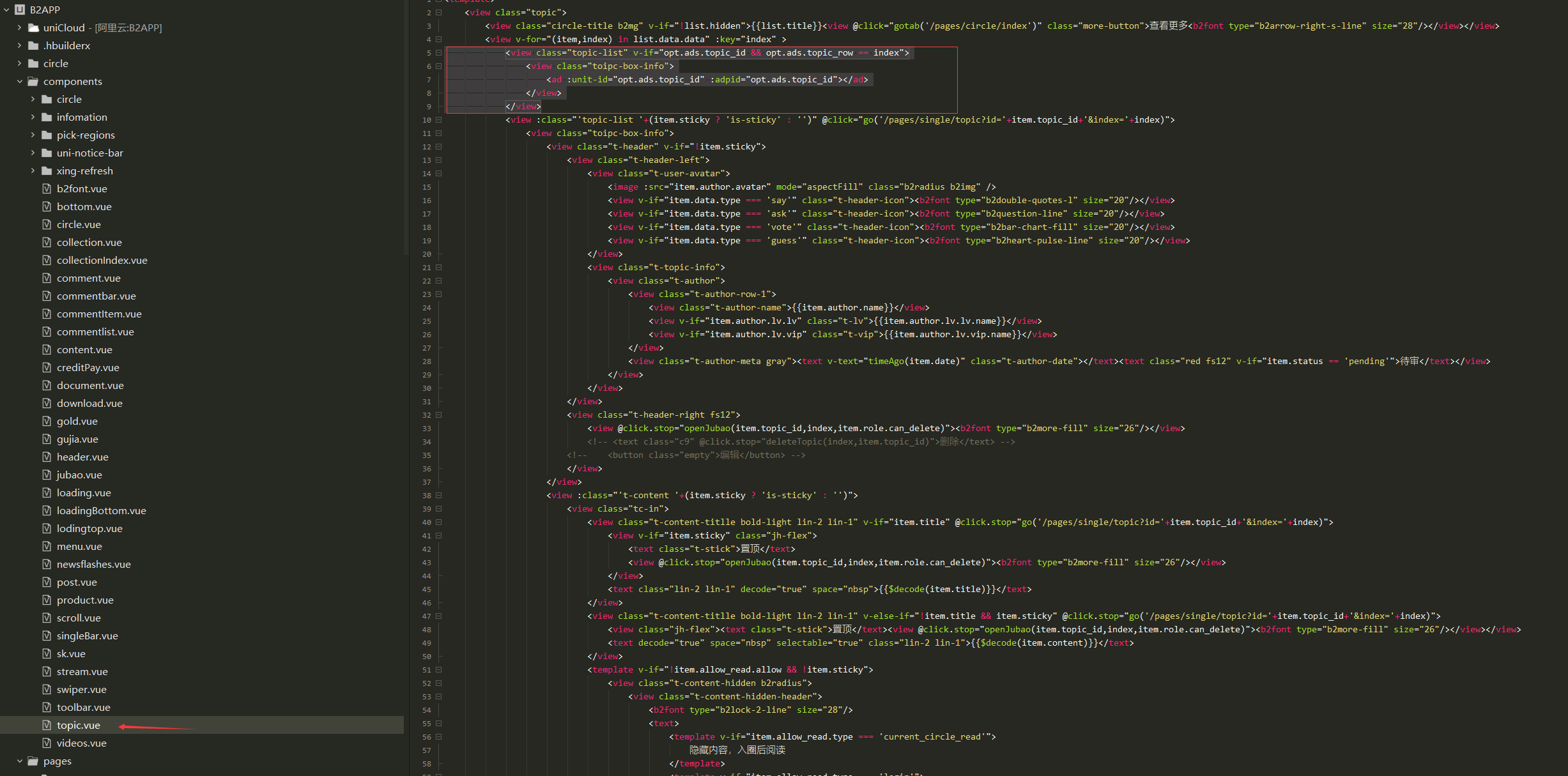Click the components folder icon
This screenshot has width=1568, height=776.
33,81
